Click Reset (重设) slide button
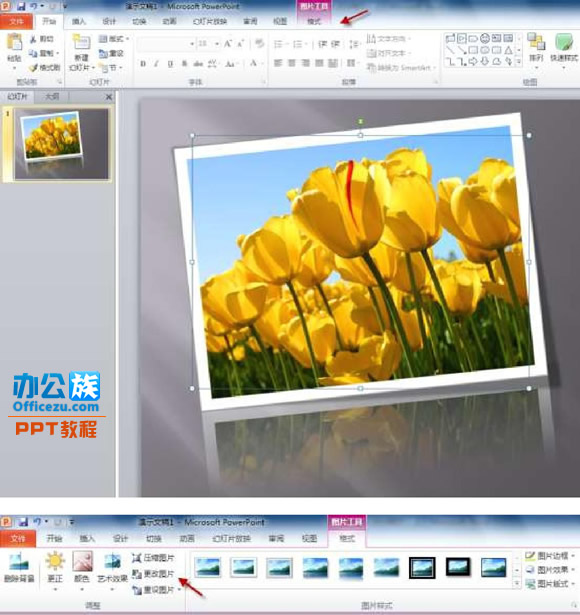This screenshot has height=615, width=580. pyautogui.click(x=112, y=53)
